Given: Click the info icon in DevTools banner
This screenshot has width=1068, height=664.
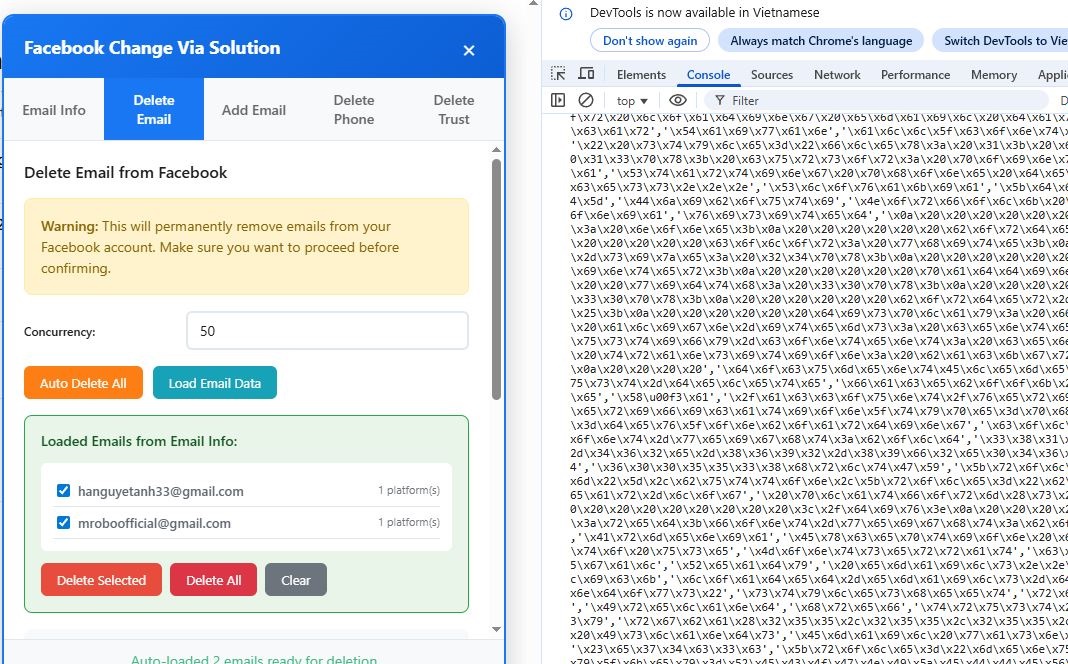Looking at the screenshot, I should [566, 14].
